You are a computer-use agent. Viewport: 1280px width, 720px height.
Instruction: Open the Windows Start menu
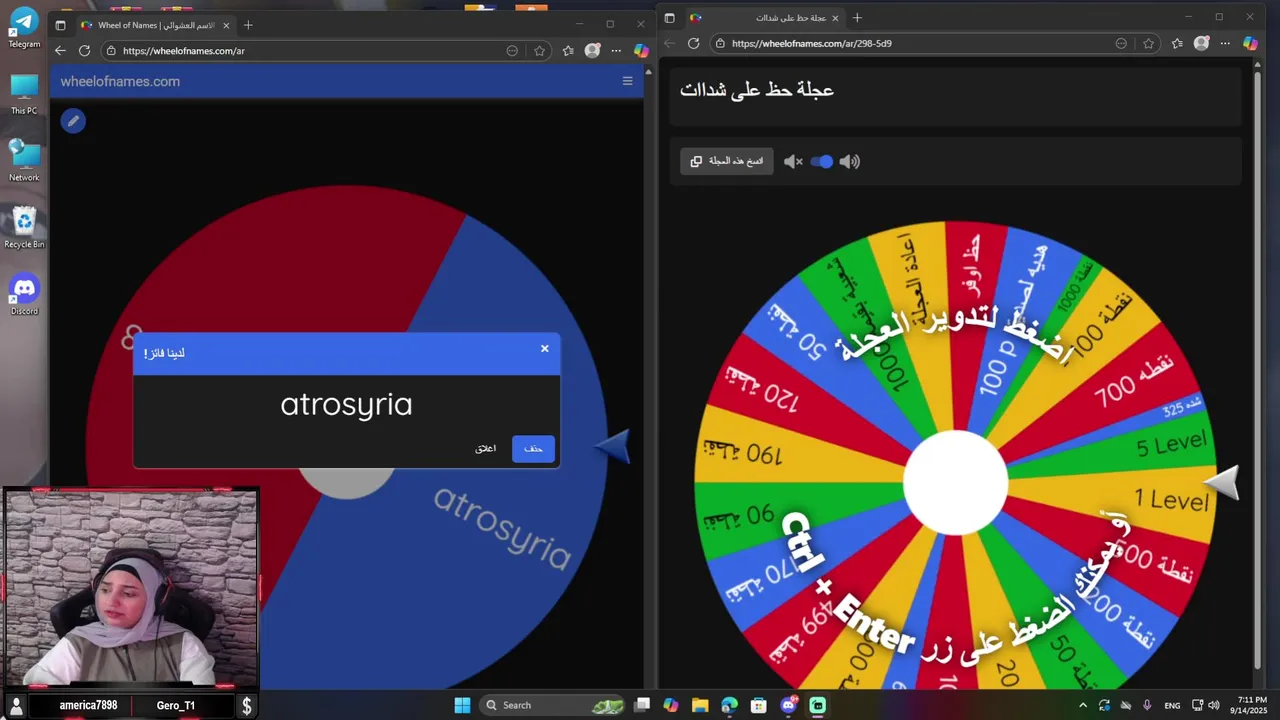pyautogui.click(x=462, y=705)
